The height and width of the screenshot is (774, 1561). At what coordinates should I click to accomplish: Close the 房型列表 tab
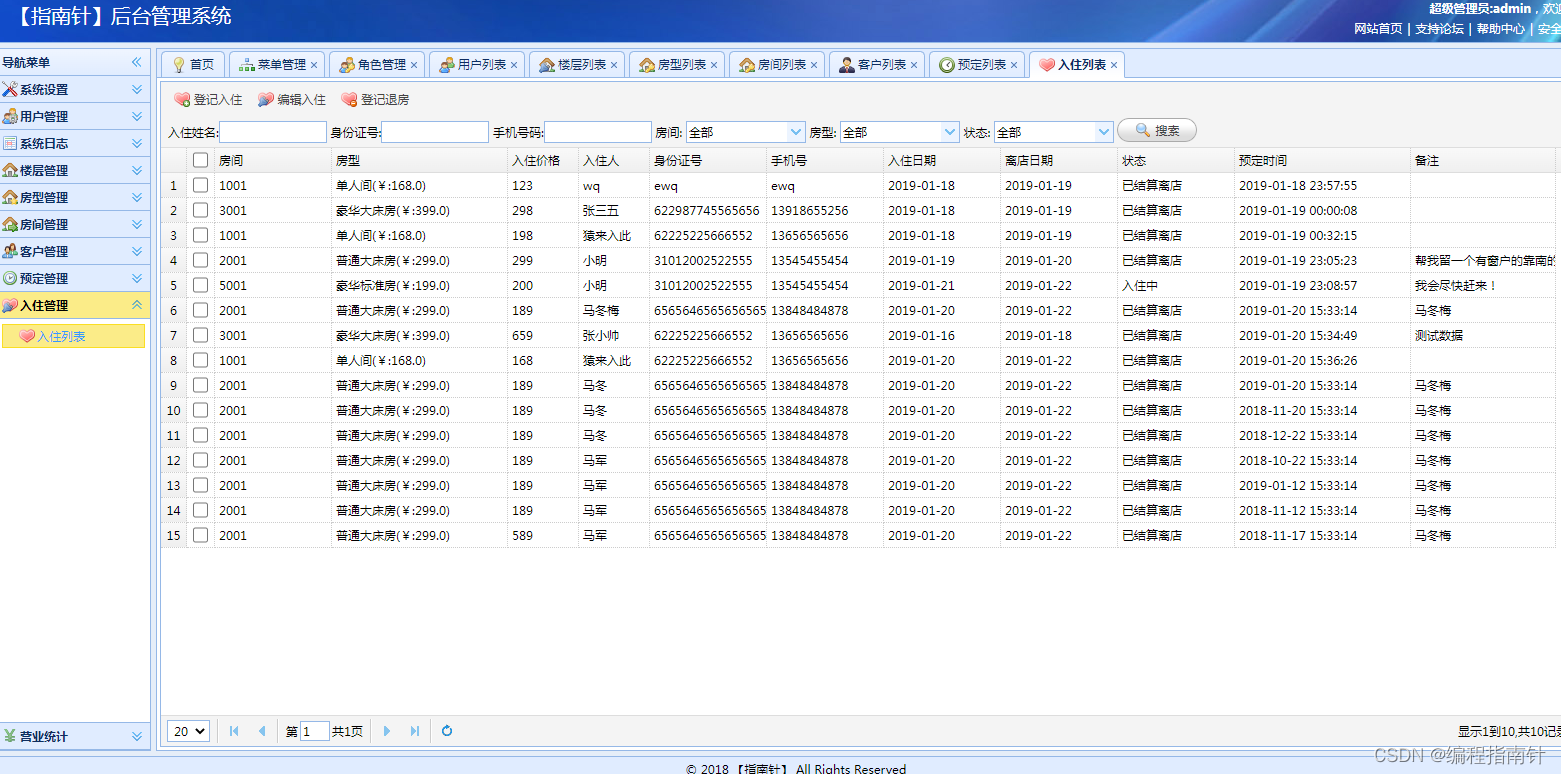pyautogui.click(x=714, y=65)
